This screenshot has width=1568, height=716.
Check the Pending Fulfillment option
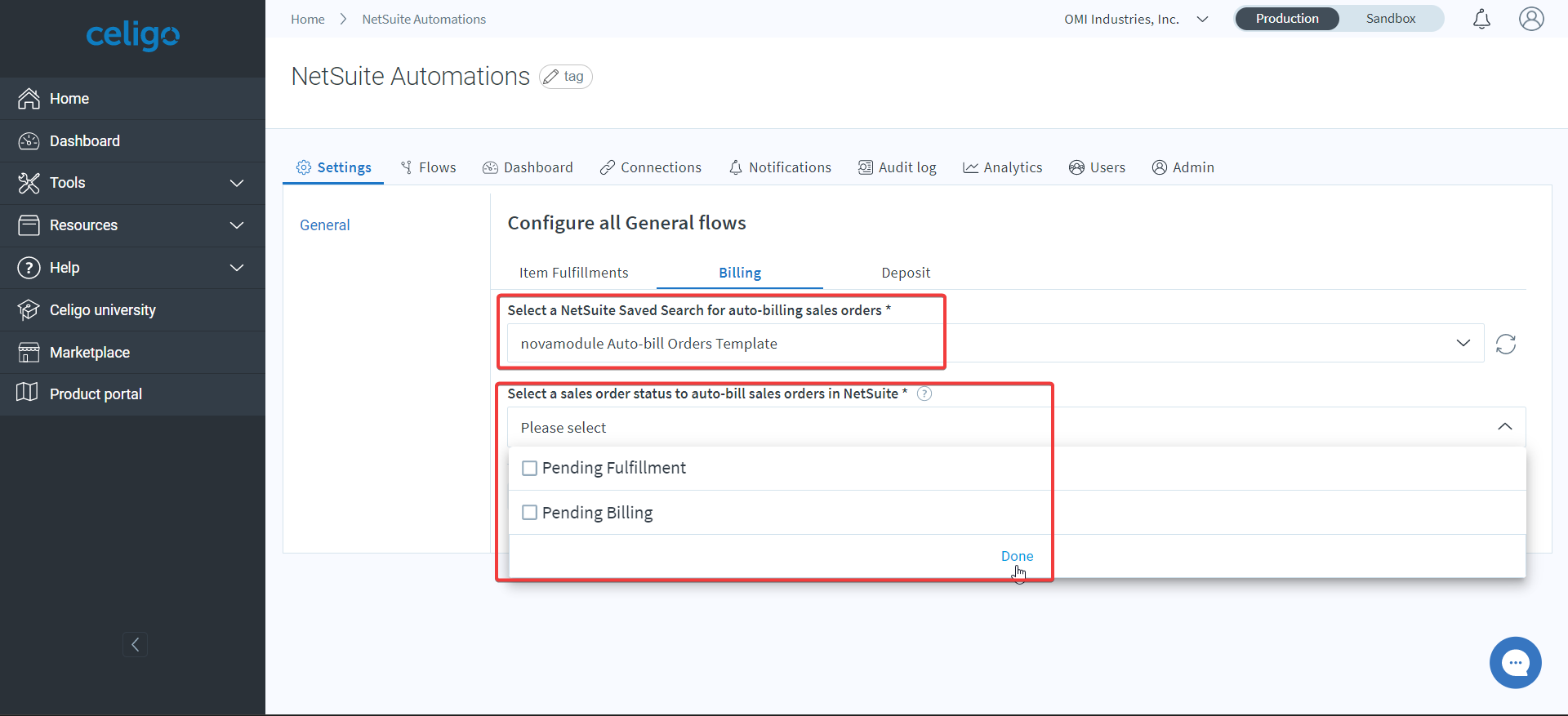click(x=530, y=469)
